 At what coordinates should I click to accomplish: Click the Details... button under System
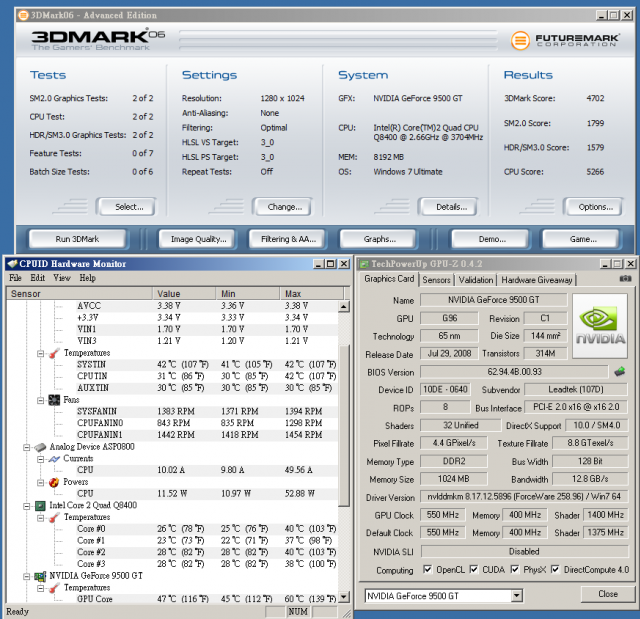(451, 207)
